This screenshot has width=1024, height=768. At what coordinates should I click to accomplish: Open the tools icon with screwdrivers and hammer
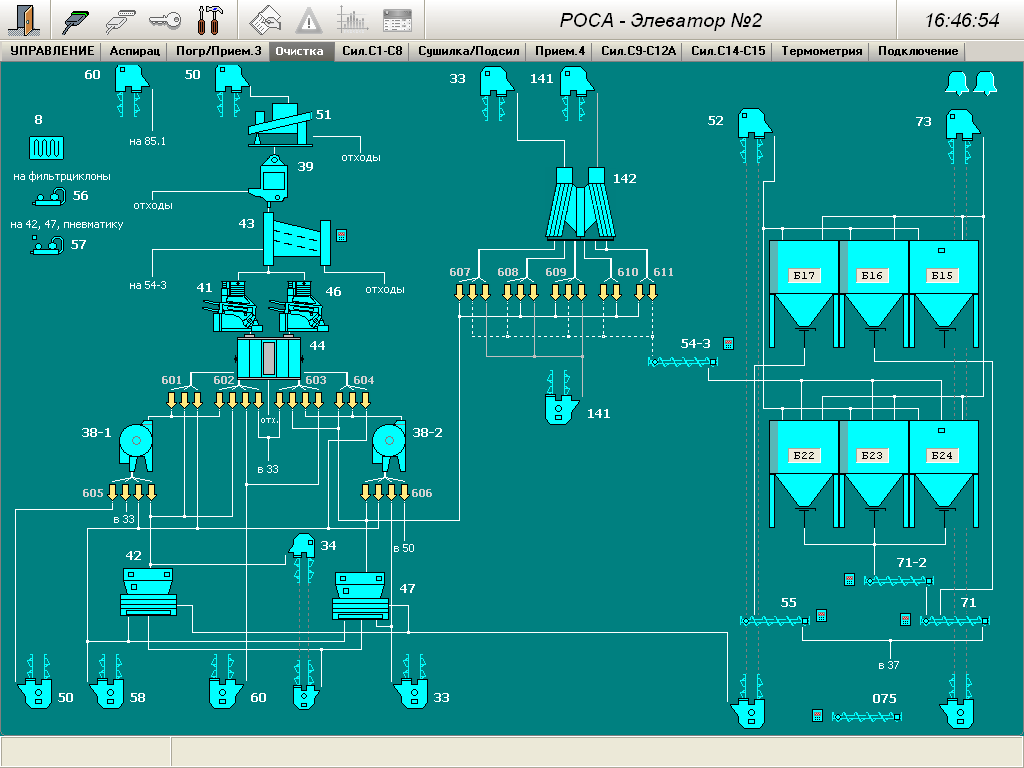click(x=212, y=19)
